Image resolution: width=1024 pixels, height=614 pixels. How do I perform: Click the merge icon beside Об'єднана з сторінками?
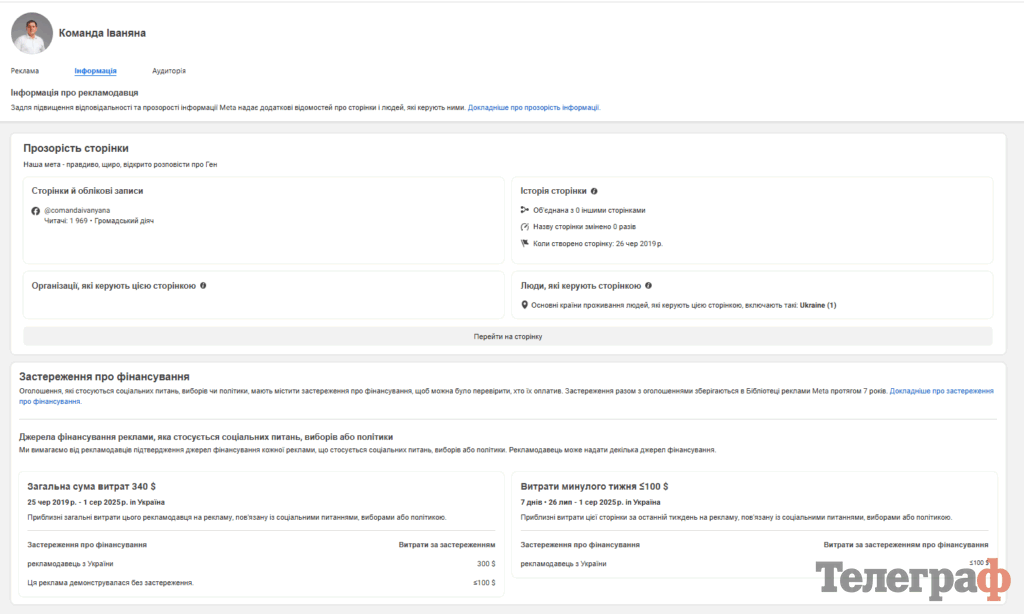[x=525, y=210]
